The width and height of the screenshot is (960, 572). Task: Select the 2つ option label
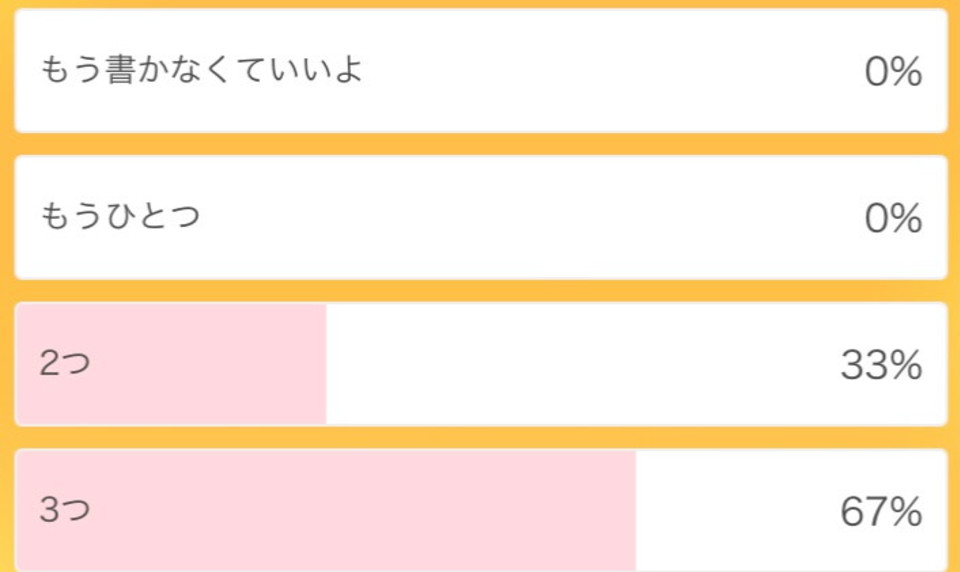(65, 363)
